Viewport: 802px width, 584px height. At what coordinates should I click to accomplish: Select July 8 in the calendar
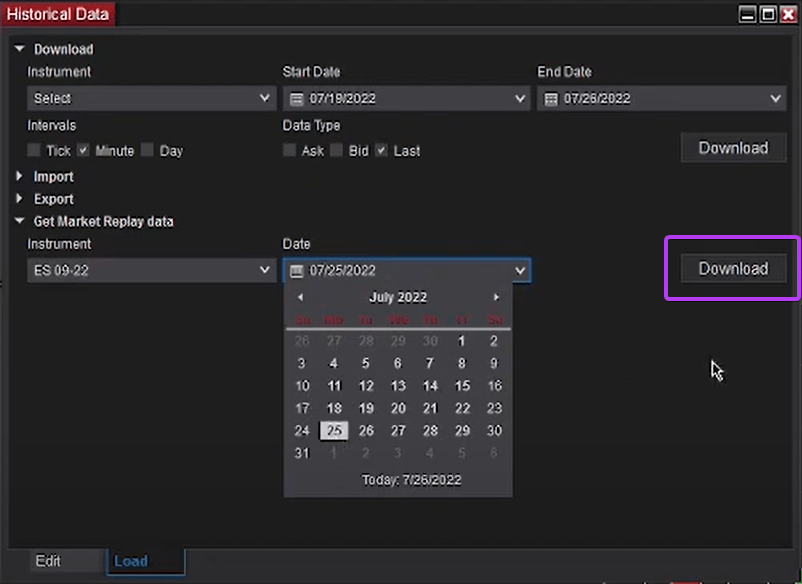point(461,364)
